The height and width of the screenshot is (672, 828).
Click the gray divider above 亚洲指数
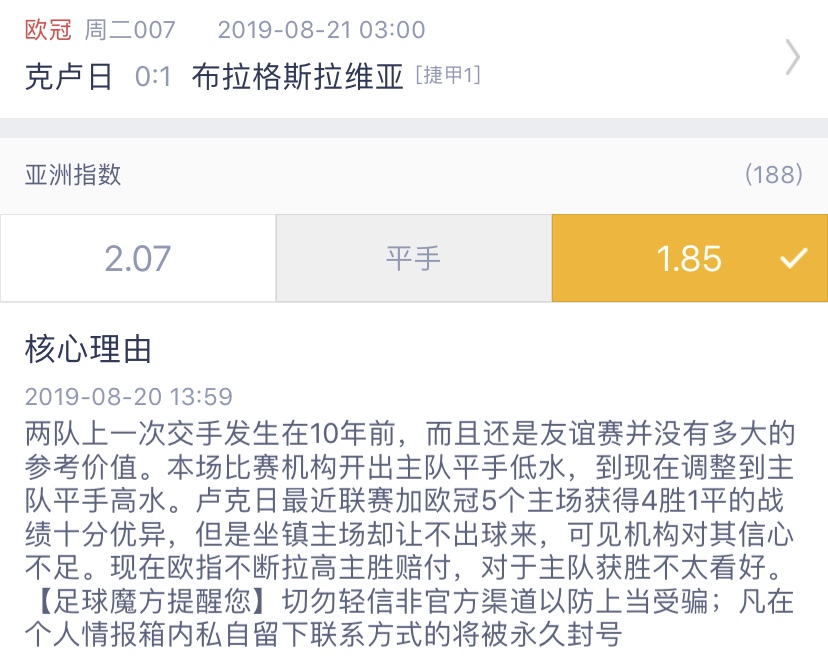pyautogui.click(x=414, y=128)
